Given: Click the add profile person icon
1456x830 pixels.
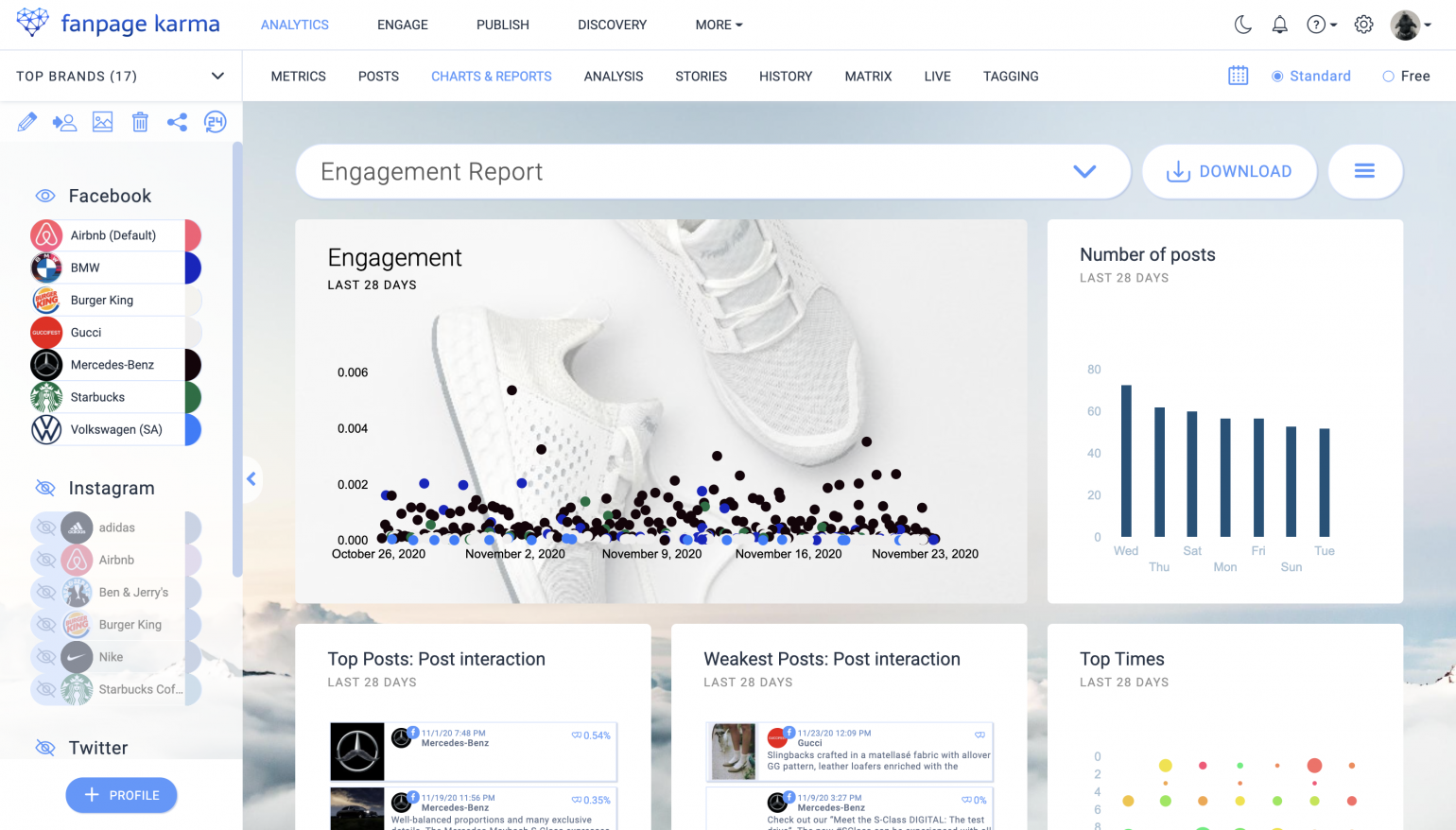Looking at the screenshot, I should [64, 122].
